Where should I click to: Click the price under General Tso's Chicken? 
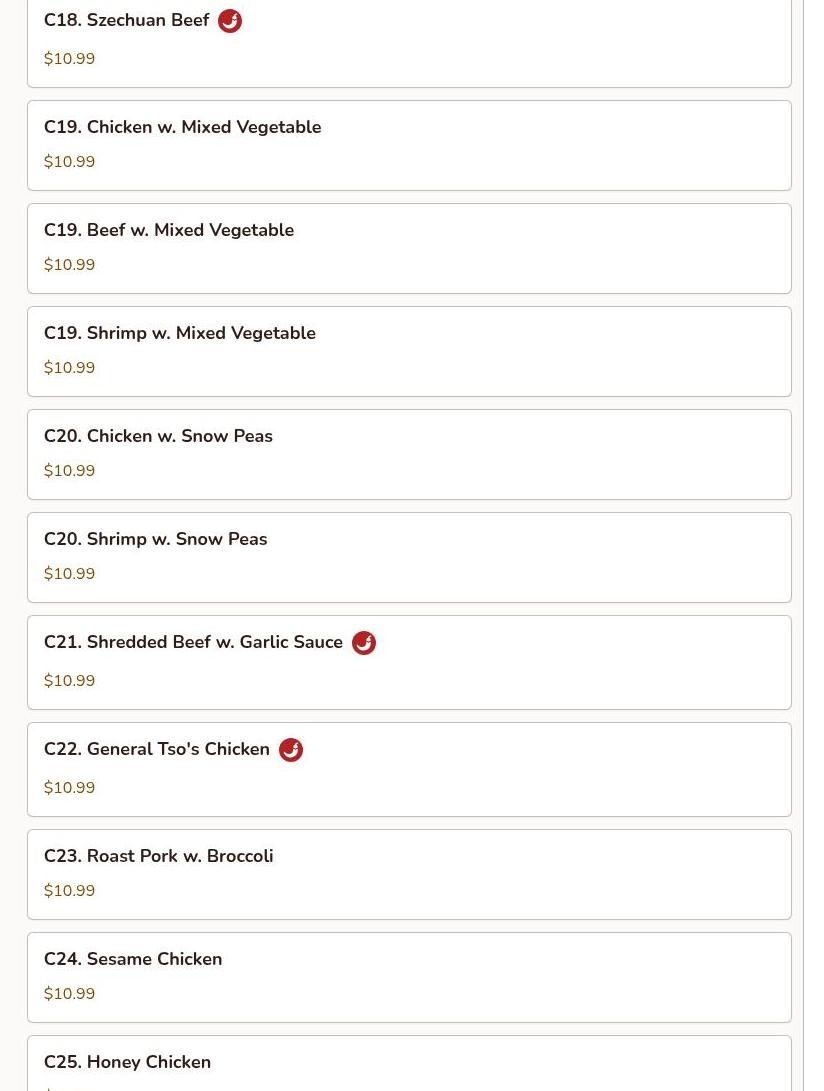point(70,788)
